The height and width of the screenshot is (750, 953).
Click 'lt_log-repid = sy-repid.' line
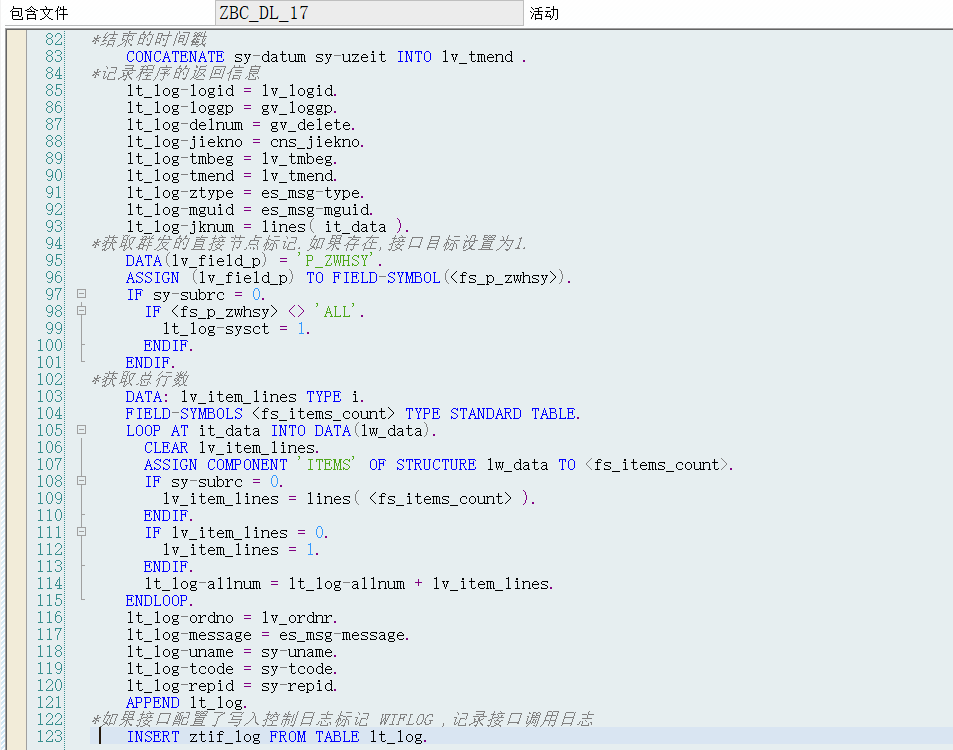tap(232, 686)
